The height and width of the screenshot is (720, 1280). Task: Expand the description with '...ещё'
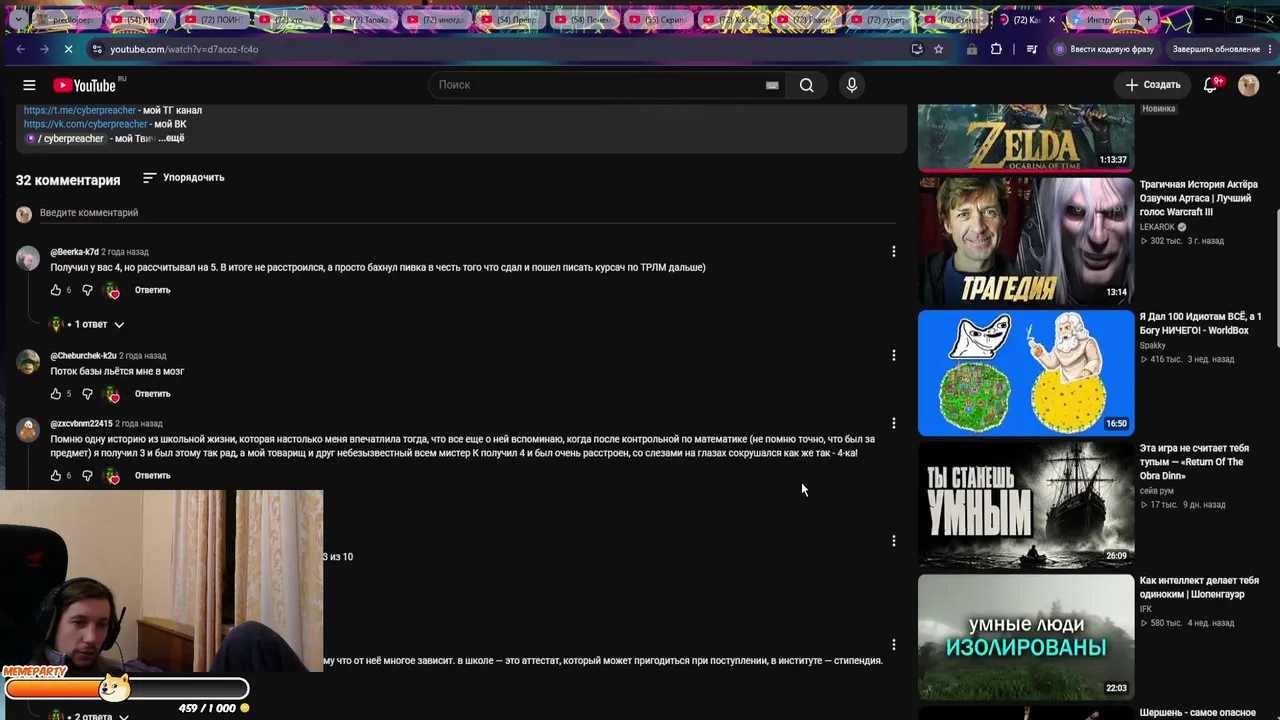click(171, 138)
